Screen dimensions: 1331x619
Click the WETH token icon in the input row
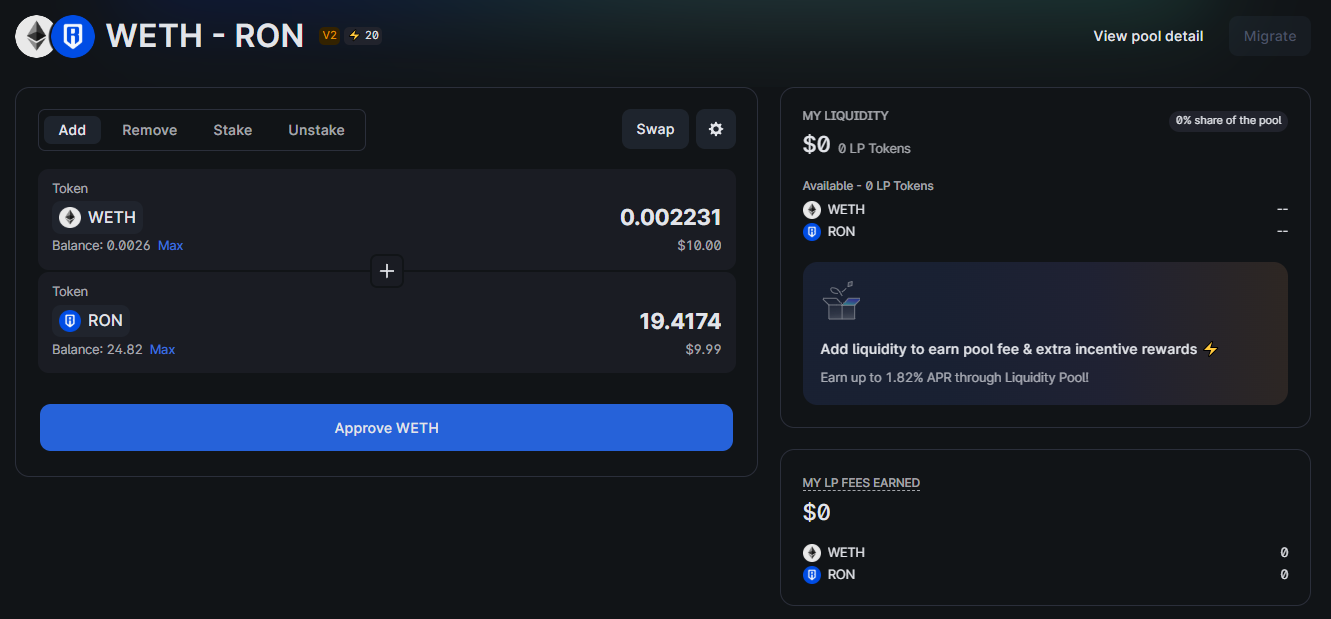coord(68,216)
